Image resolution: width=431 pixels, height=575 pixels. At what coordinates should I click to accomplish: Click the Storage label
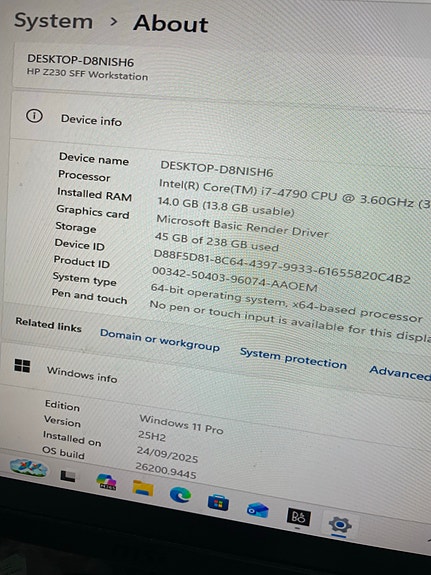click(x=76, y=227)
